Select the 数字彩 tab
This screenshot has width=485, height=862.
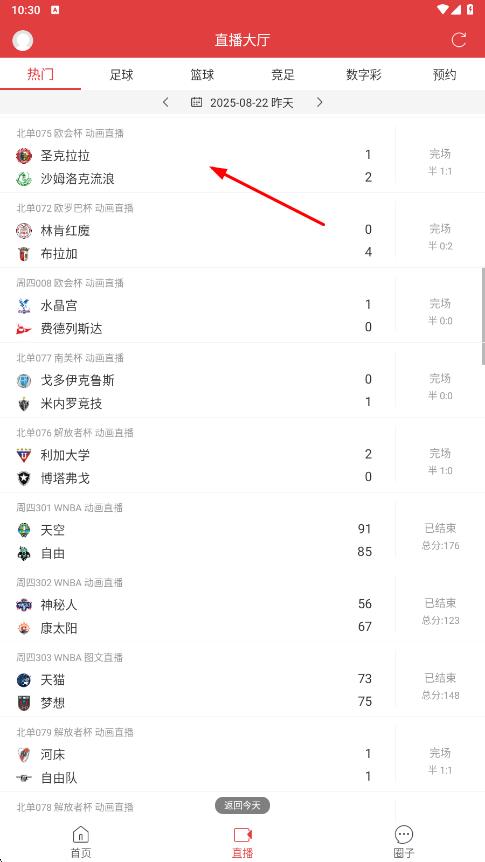364,75
